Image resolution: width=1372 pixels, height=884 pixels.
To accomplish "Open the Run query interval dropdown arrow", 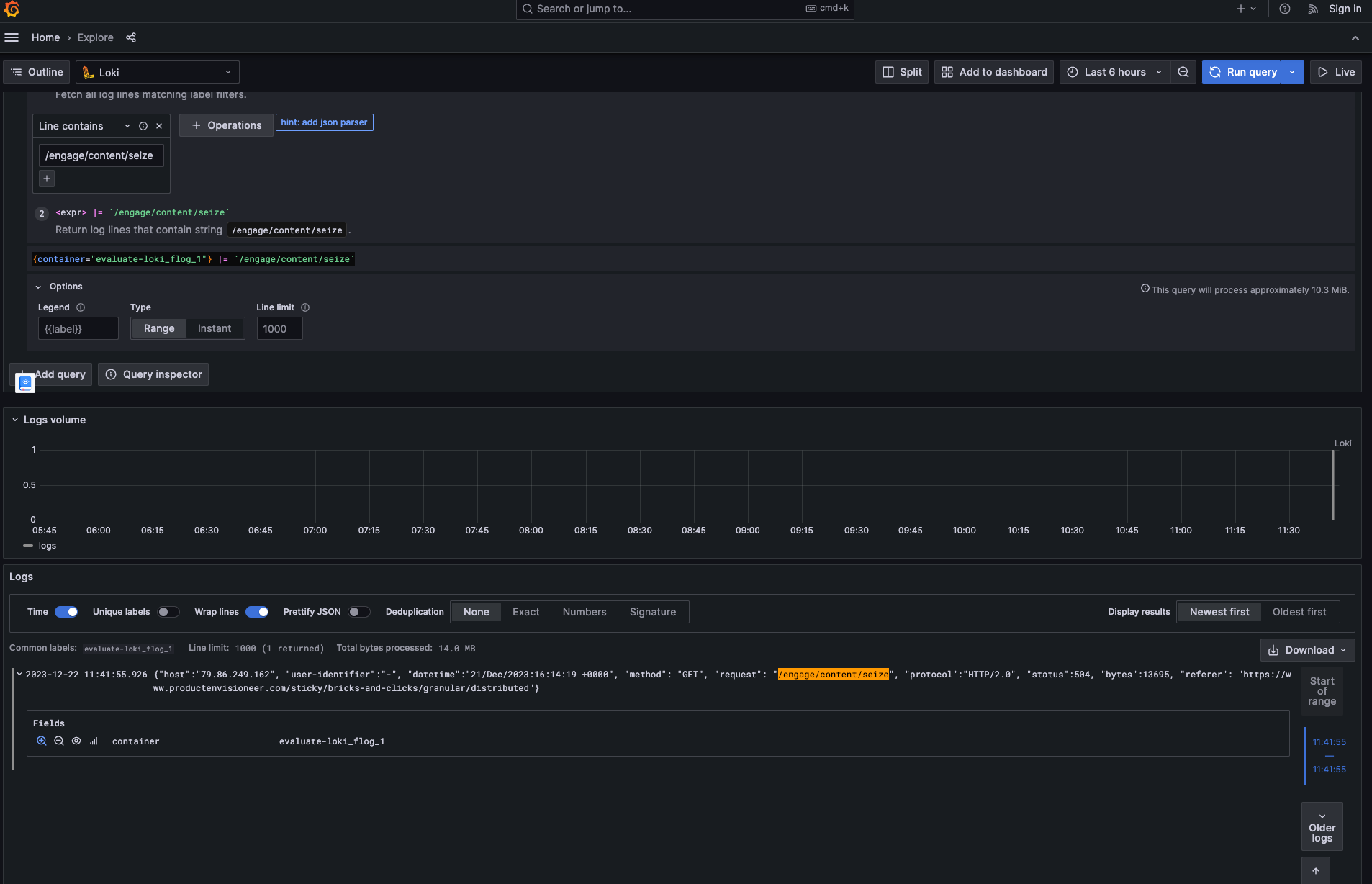I will coord(1293,72).
